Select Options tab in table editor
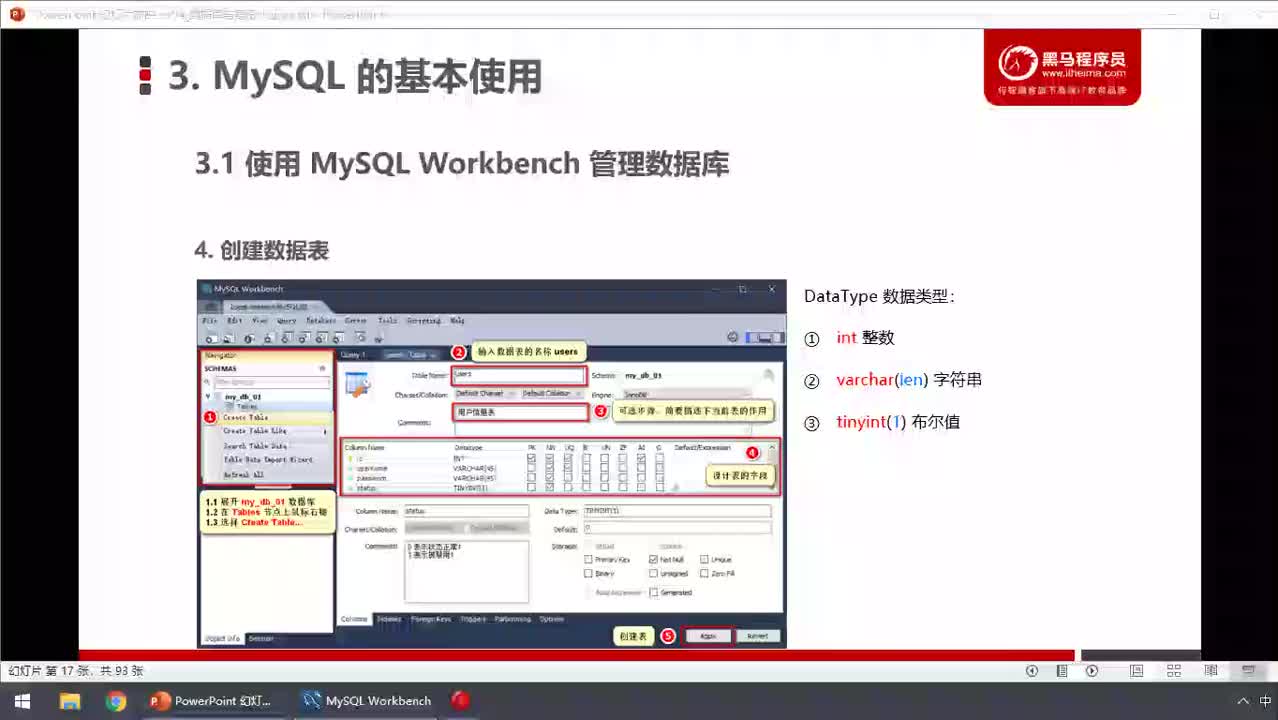The width and height of the screenshot is (1278, 720). [551, 619]
